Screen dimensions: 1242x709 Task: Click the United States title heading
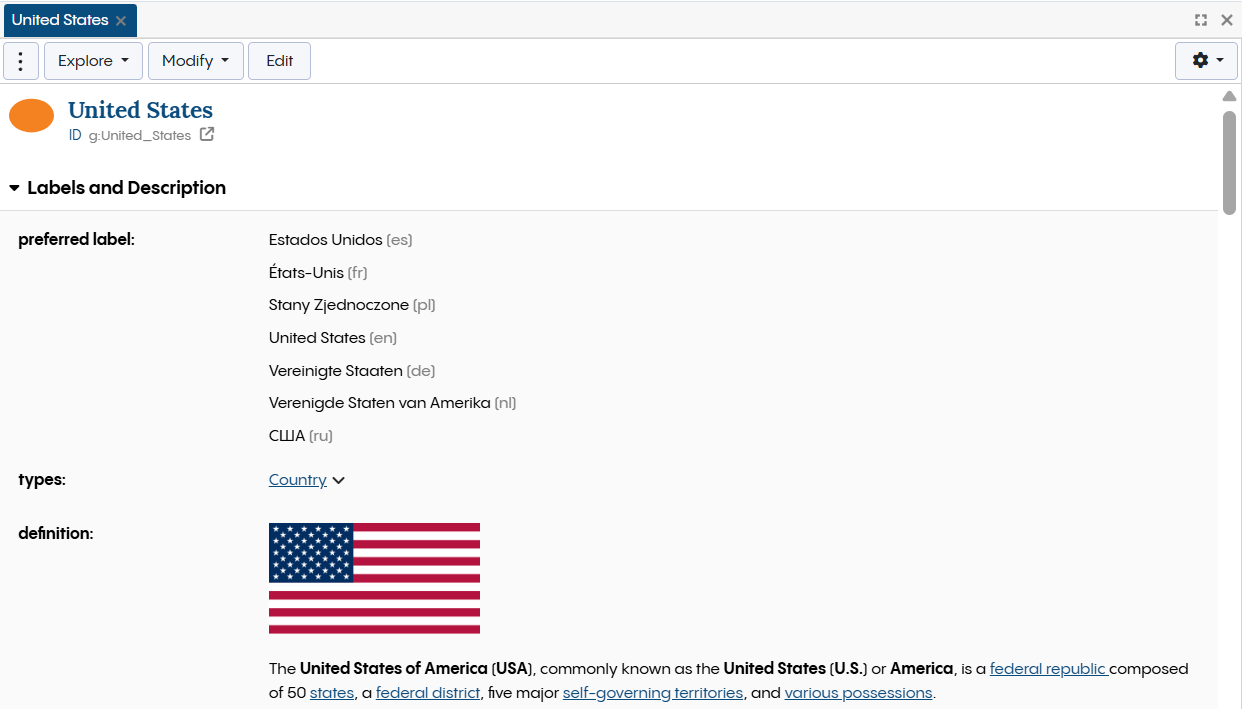(140, 110)
